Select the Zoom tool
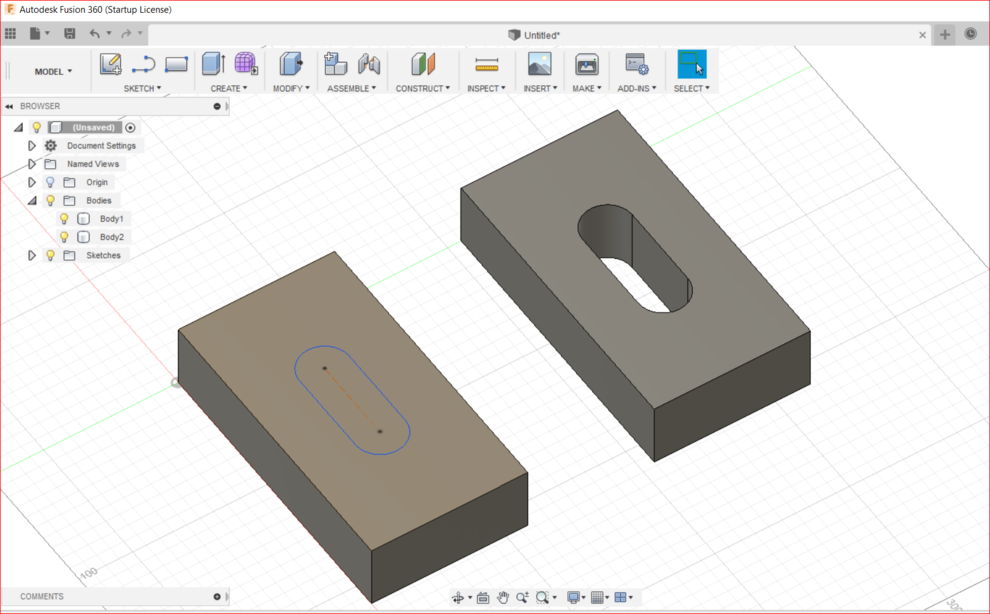The image size is (990, 614). coord(522,597)
